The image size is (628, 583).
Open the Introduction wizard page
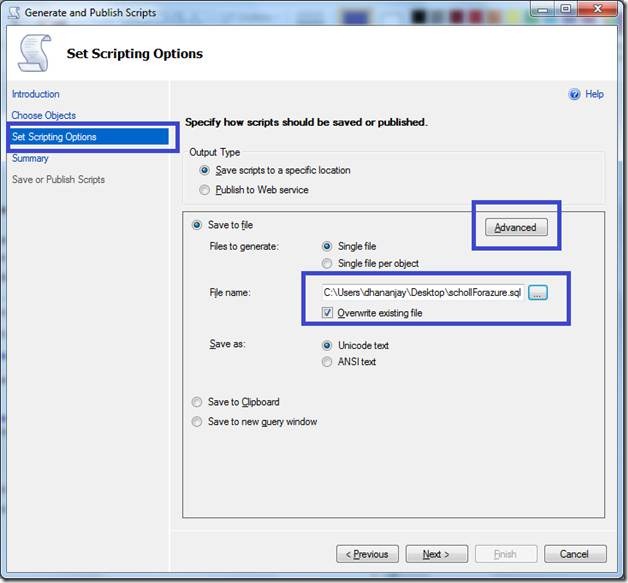pyautogui.click(x=35, y=94)
